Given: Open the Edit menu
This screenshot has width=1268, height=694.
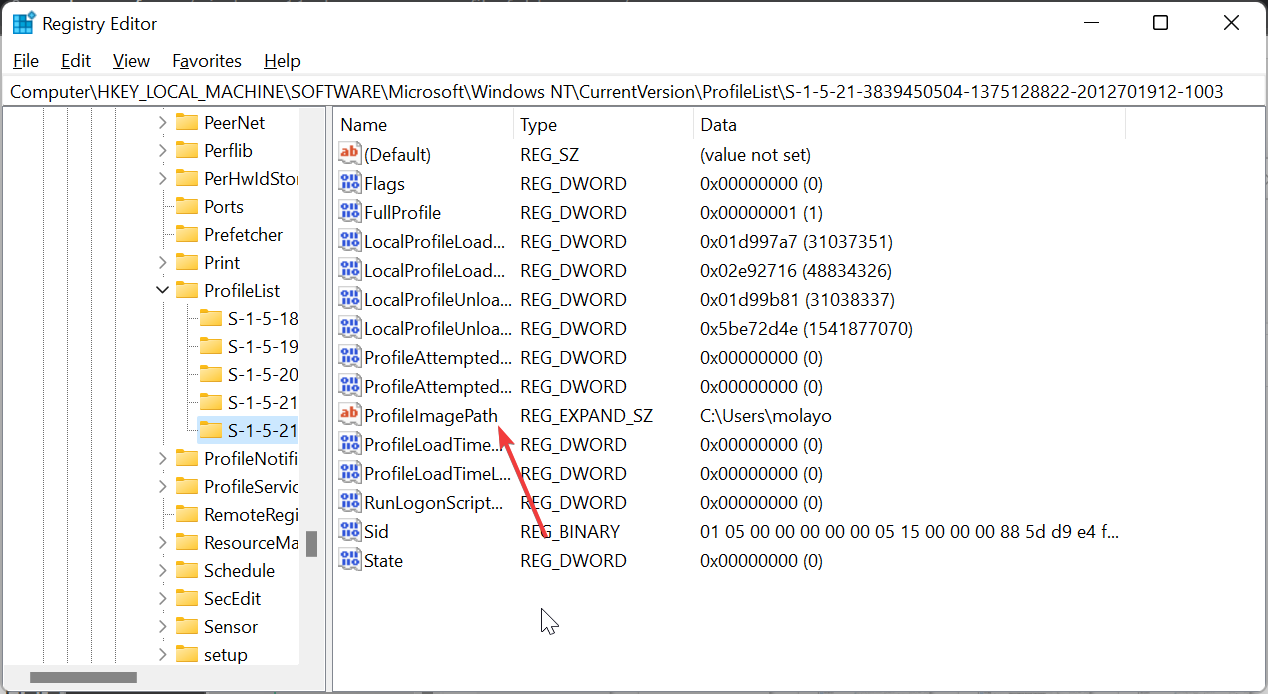Looking at the screenshot, I should (76, 61).
